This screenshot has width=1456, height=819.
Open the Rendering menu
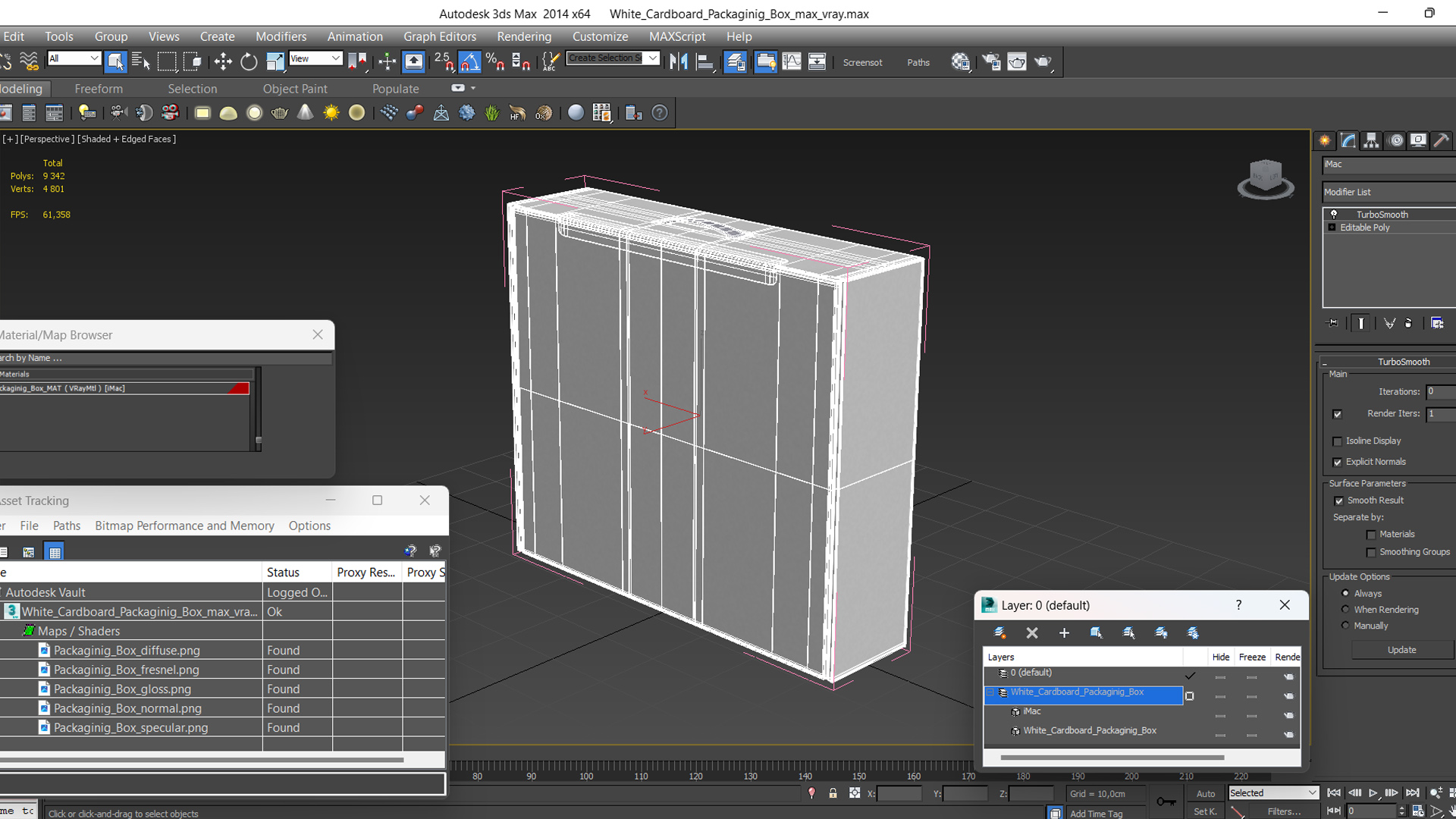click(x=524, y=36)
